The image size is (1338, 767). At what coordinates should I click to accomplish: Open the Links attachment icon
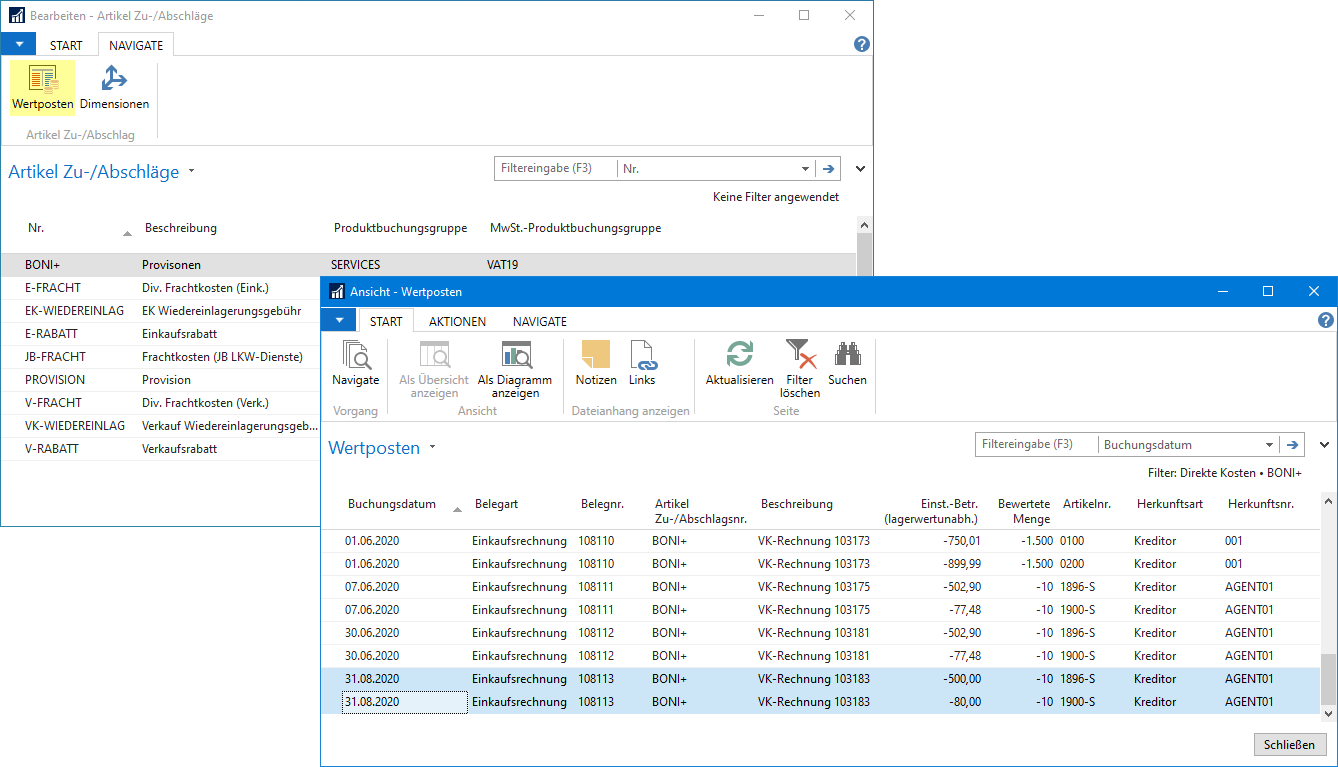[x=642, y=365]
